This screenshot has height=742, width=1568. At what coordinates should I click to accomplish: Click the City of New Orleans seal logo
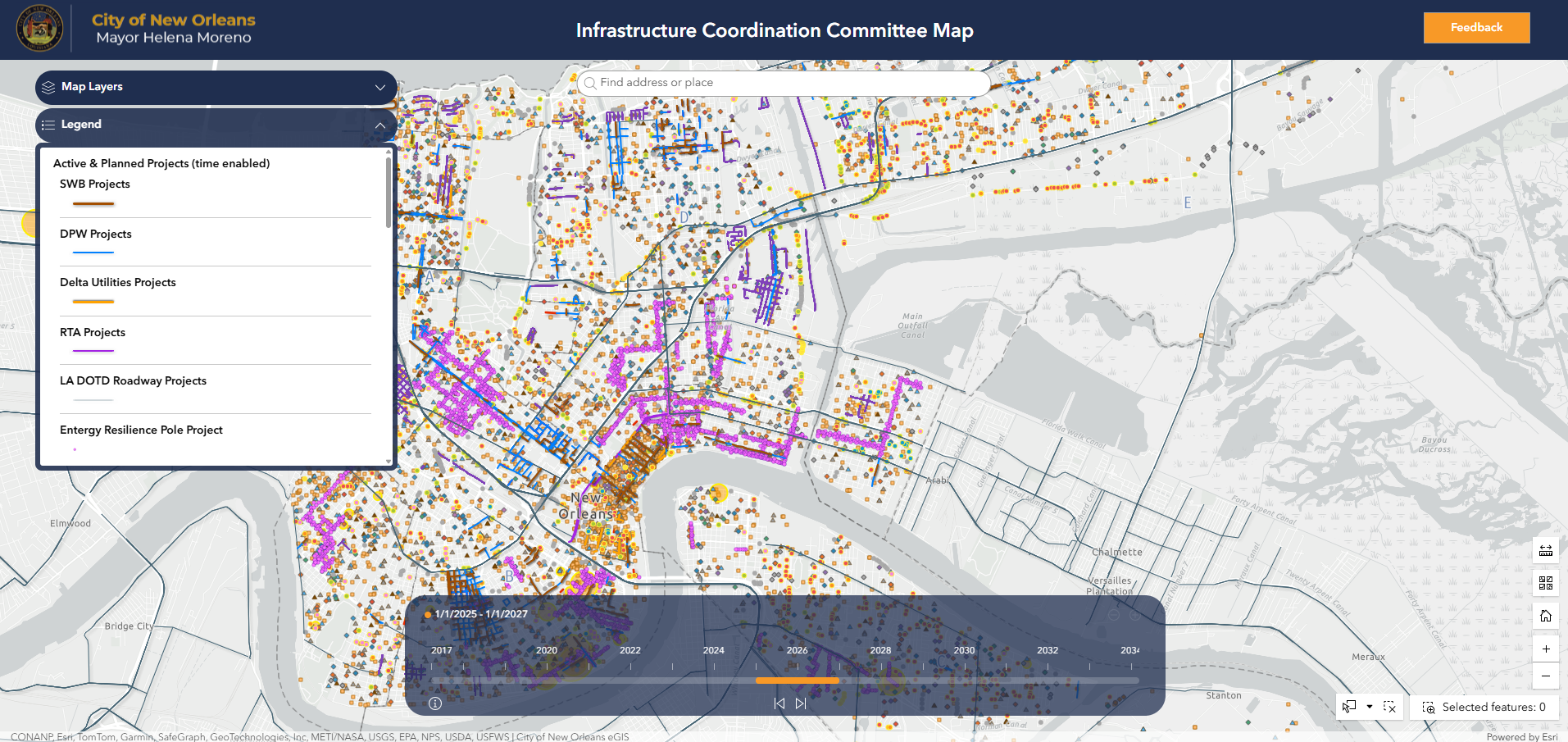point(39,29)
